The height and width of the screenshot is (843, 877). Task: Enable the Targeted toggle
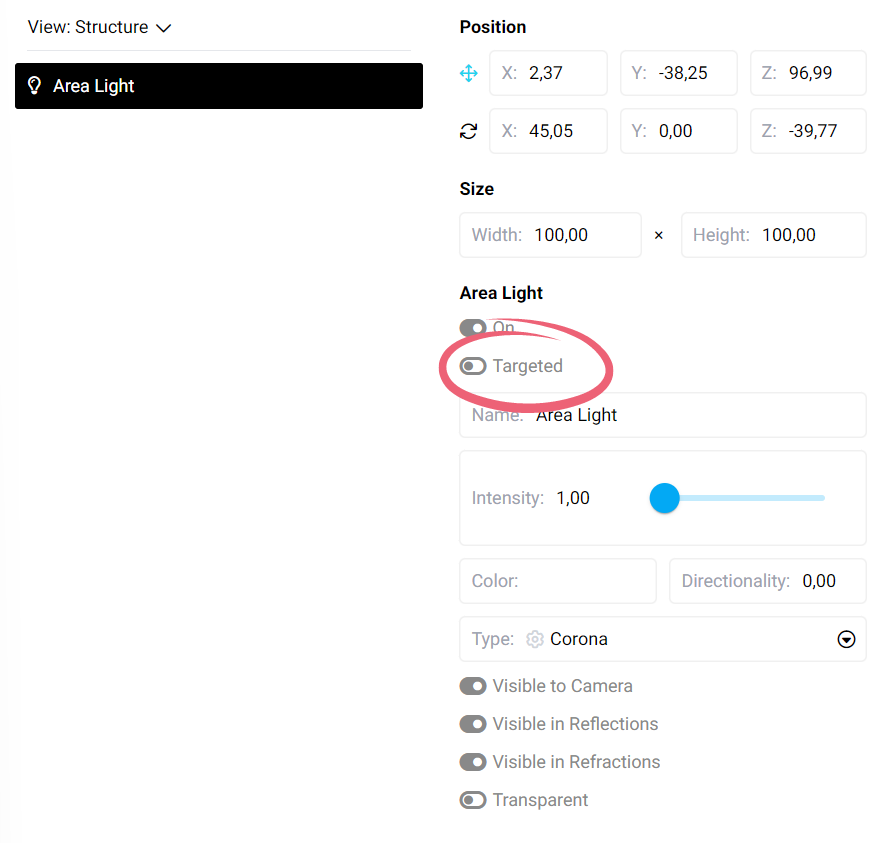pyautogui.click(x=473, y=366)
